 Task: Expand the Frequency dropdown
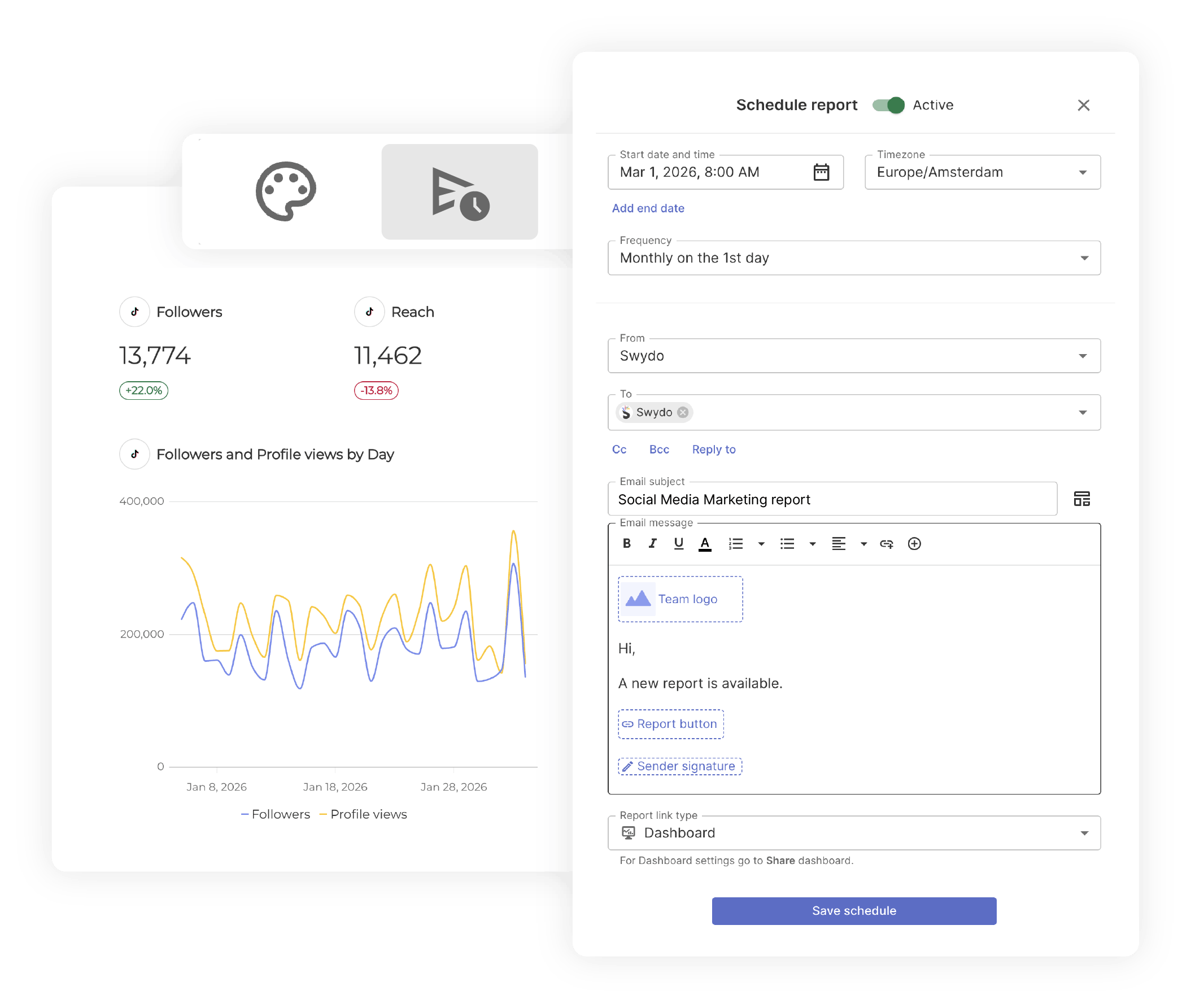(1084, 258)
